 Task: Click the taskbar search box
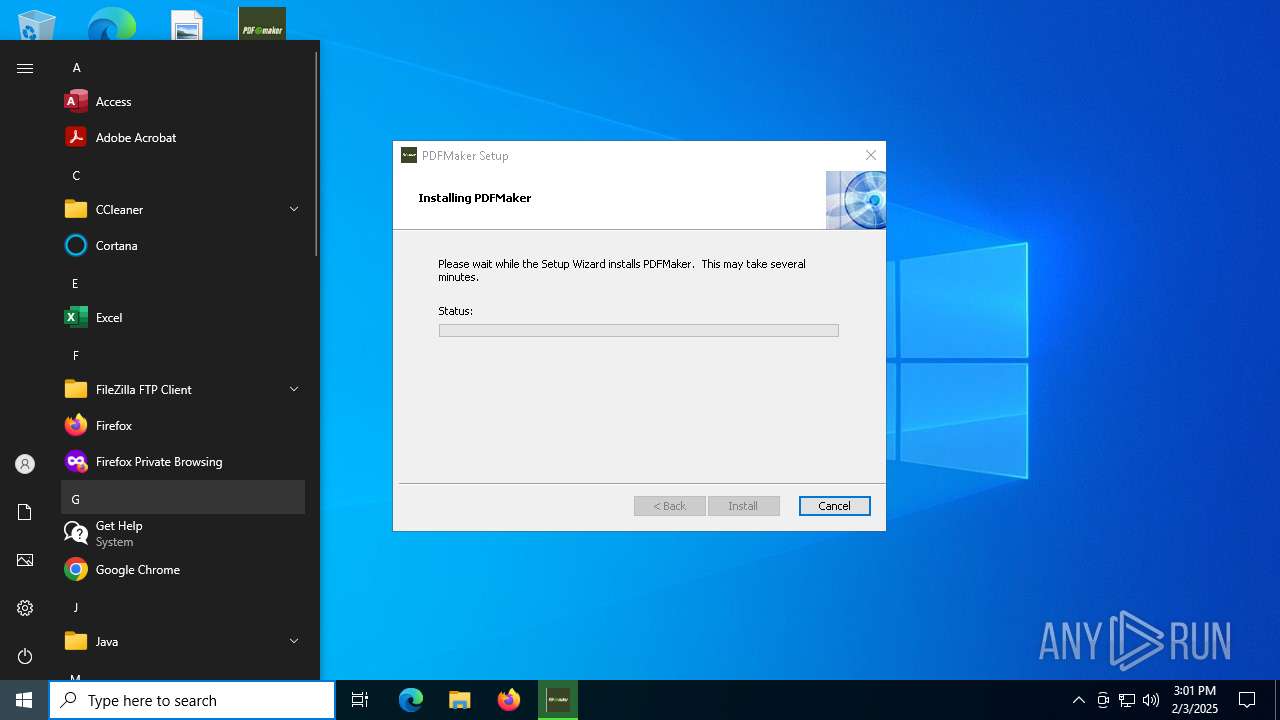pyautogui.click(x=192, y=700)
